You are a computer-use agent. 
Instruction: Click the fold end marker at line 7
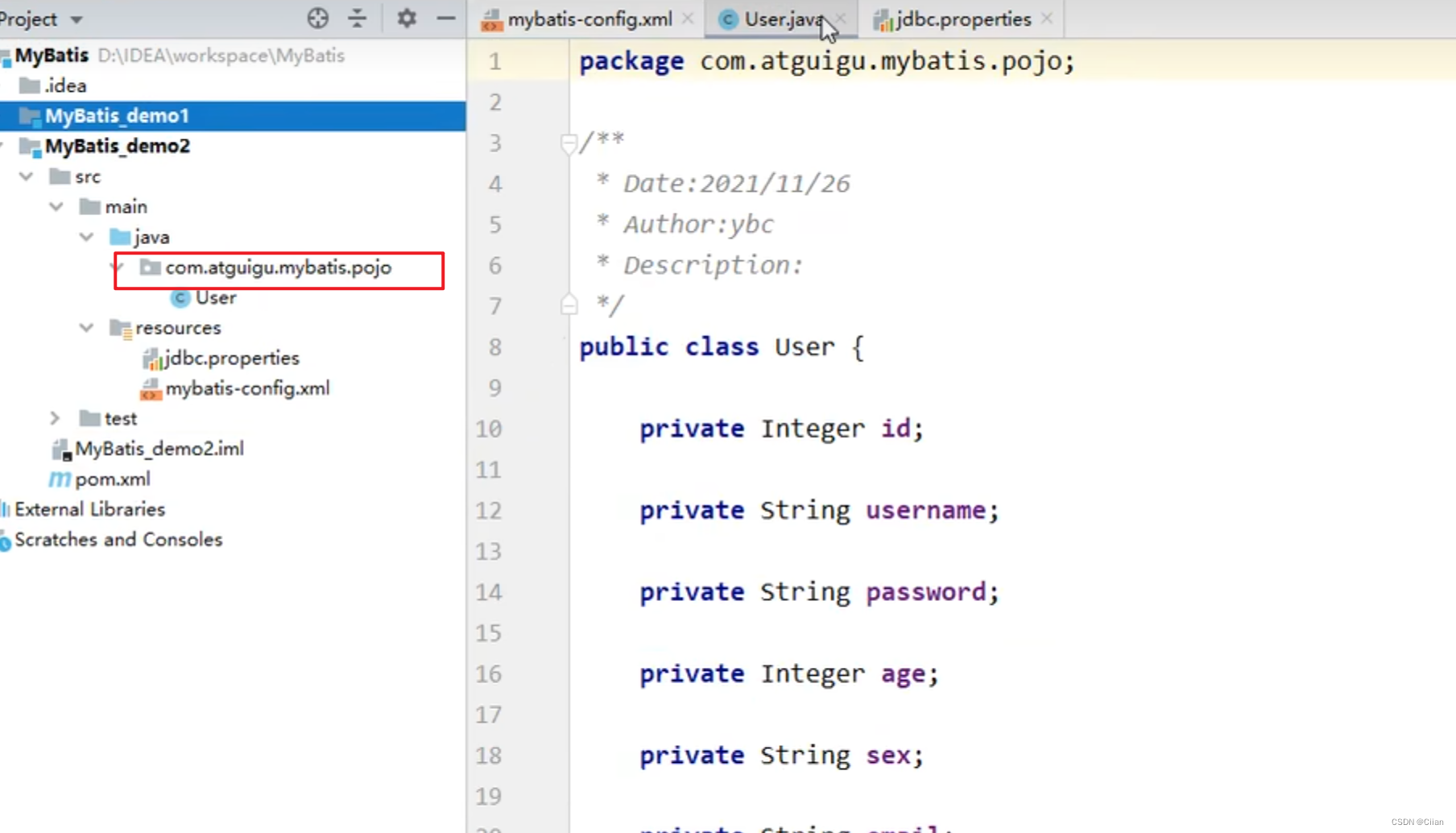tap(569, 306)
